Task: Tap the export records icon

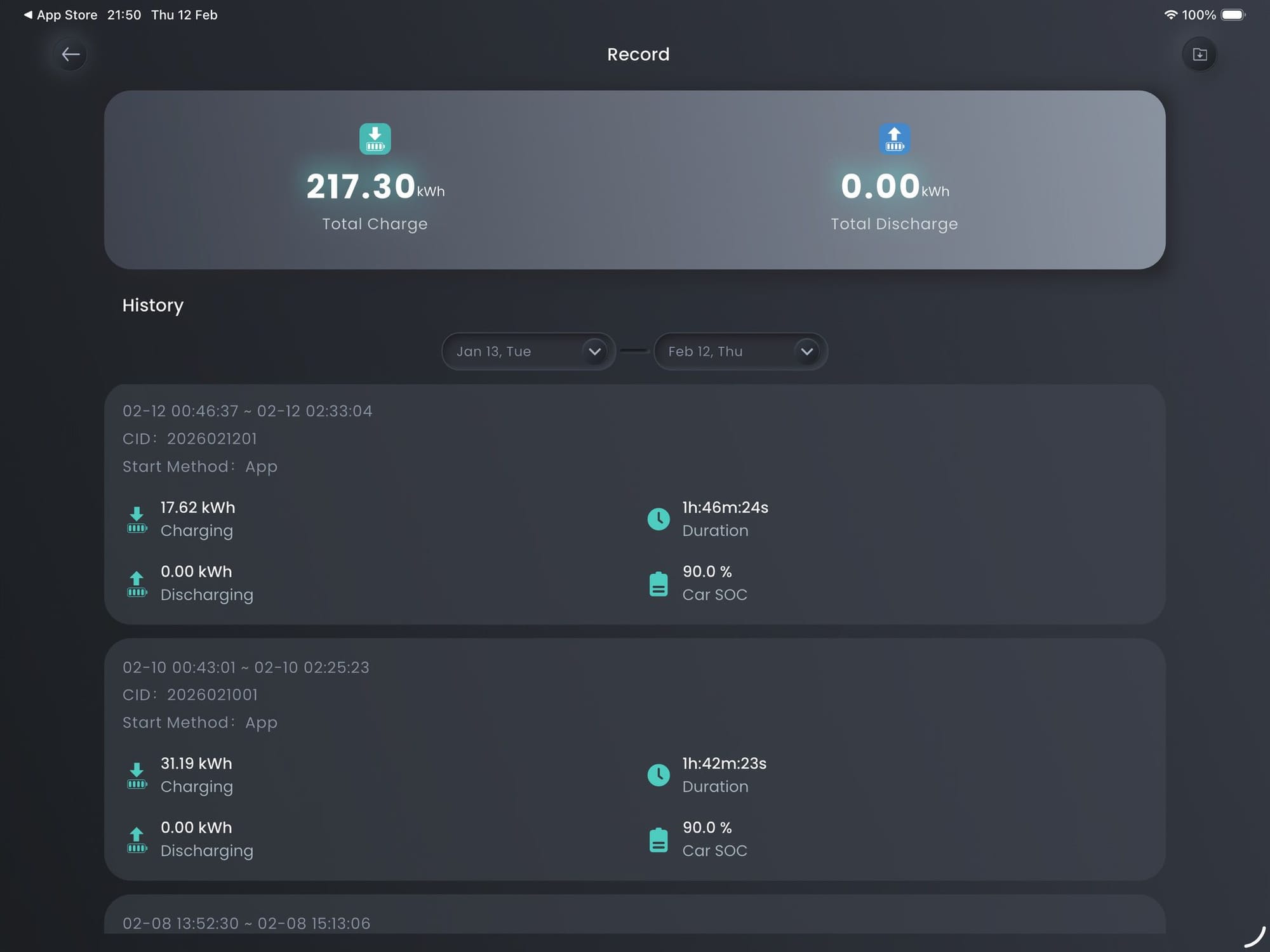Action: 1199,55
